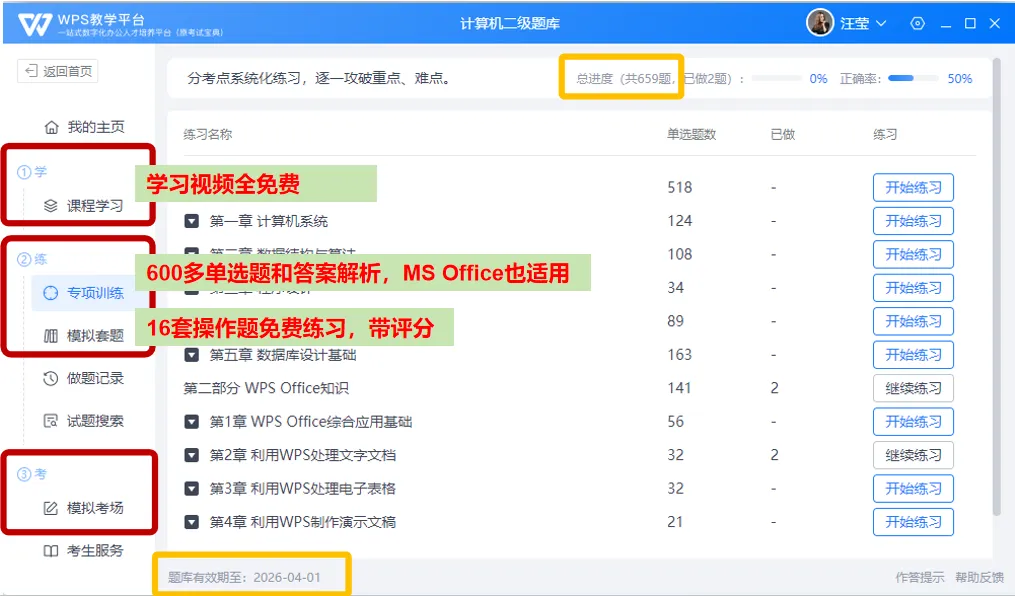This screenshot has height=596, width=1015.
Task: Click the 已做 column header
Action: point(783,135)
